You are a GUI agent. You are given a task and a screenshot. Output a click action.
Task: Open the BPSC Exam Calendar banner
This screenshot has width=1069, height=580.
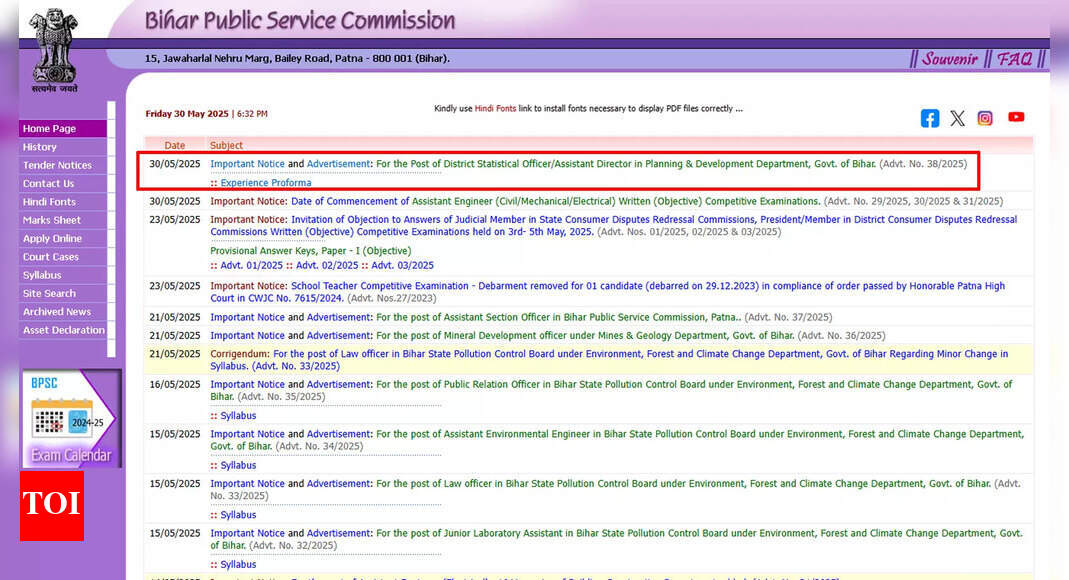70,419
